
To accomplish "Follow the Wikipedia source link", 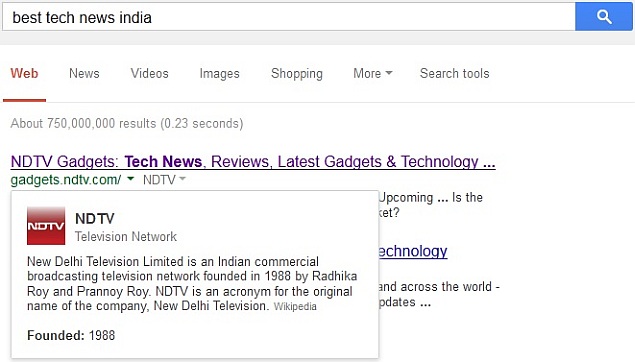I will tap(295, 307).
